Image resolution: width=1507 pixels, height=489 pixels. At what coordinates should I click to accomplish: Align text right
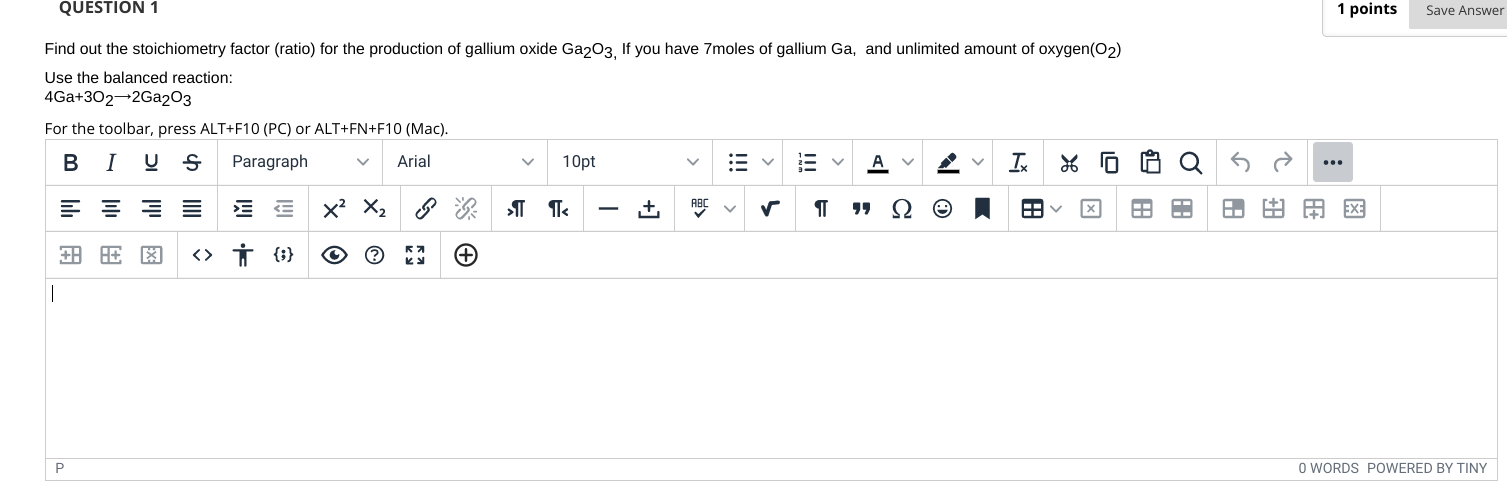pyautogui.click(x=151, y=209)
